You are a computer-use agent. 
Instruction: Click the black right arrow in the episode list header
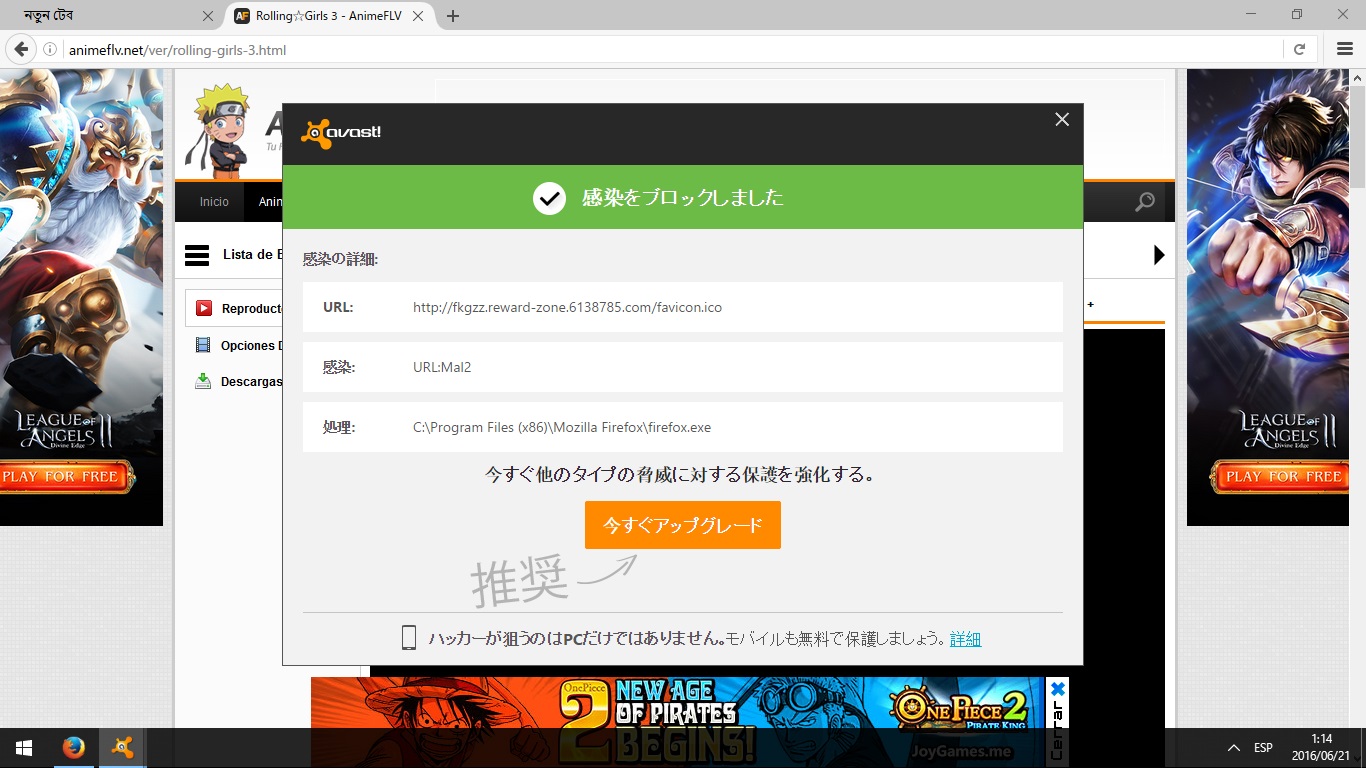tap(1159, 255)
